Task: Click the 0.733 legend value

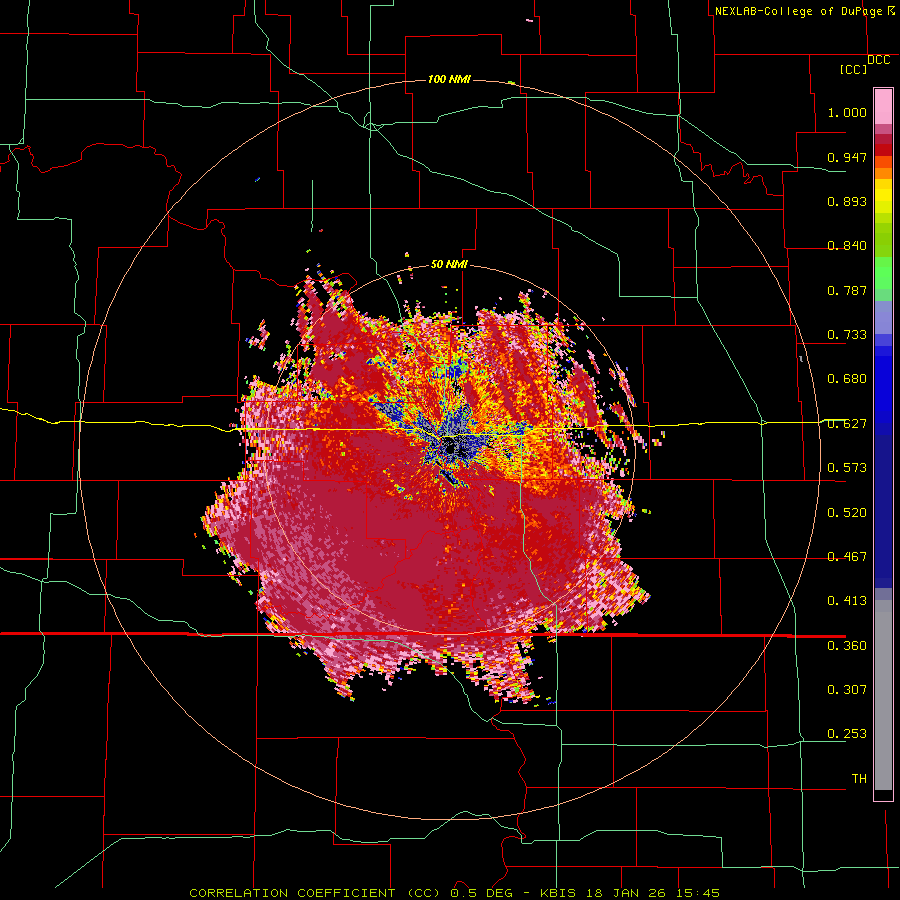Action: [x=847, y=335]
